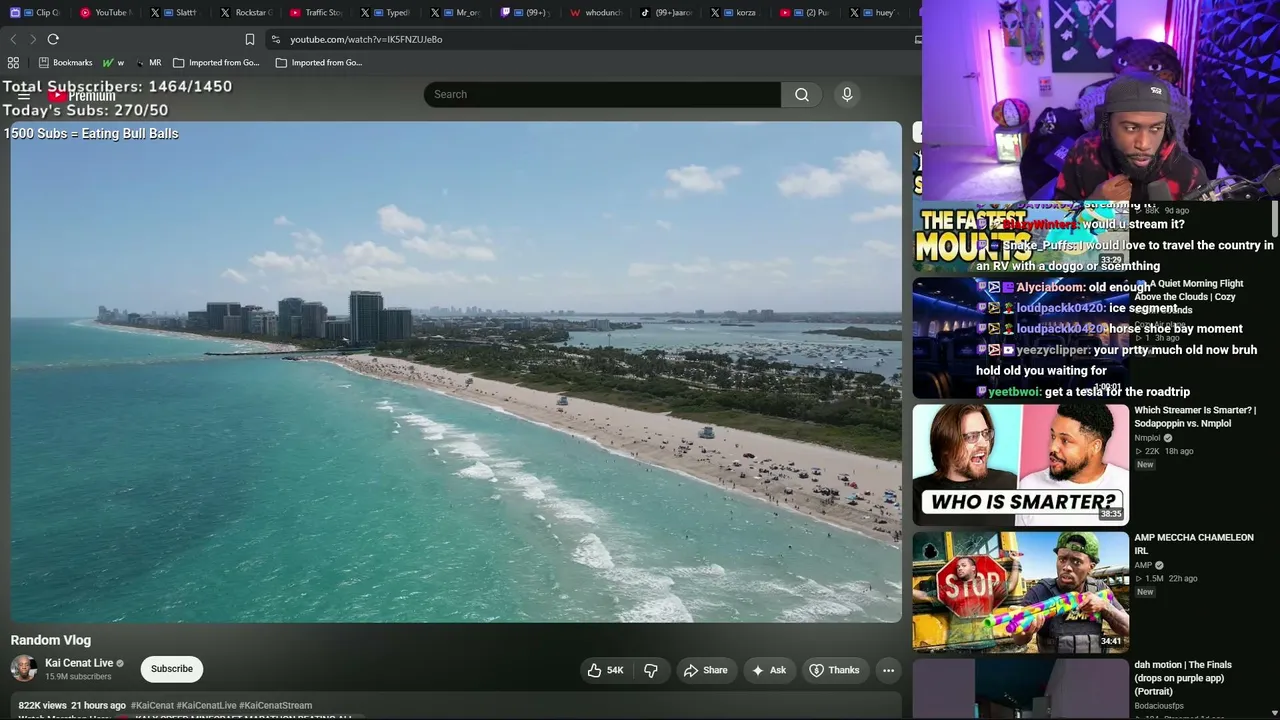Open the Kai Cenat Live channel name
Viewport: 1280px width, 720px height.
point(79,663)
